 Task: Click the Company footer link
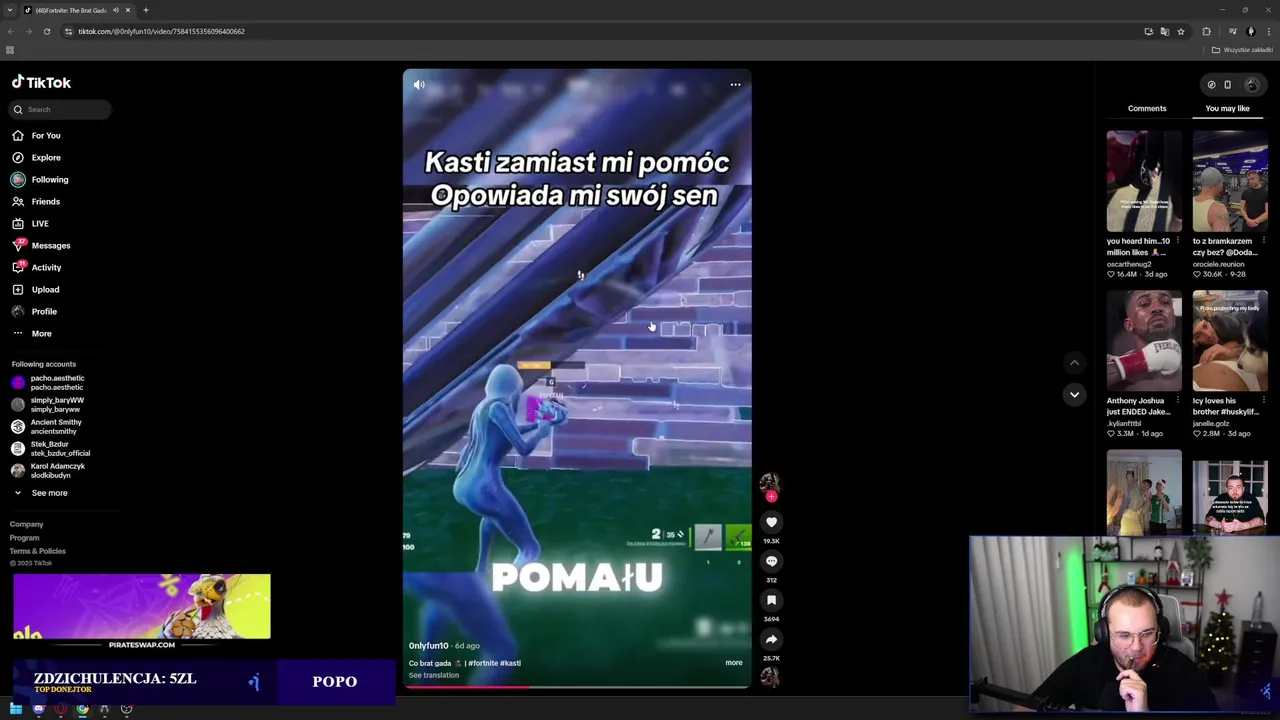coord(27,524)
